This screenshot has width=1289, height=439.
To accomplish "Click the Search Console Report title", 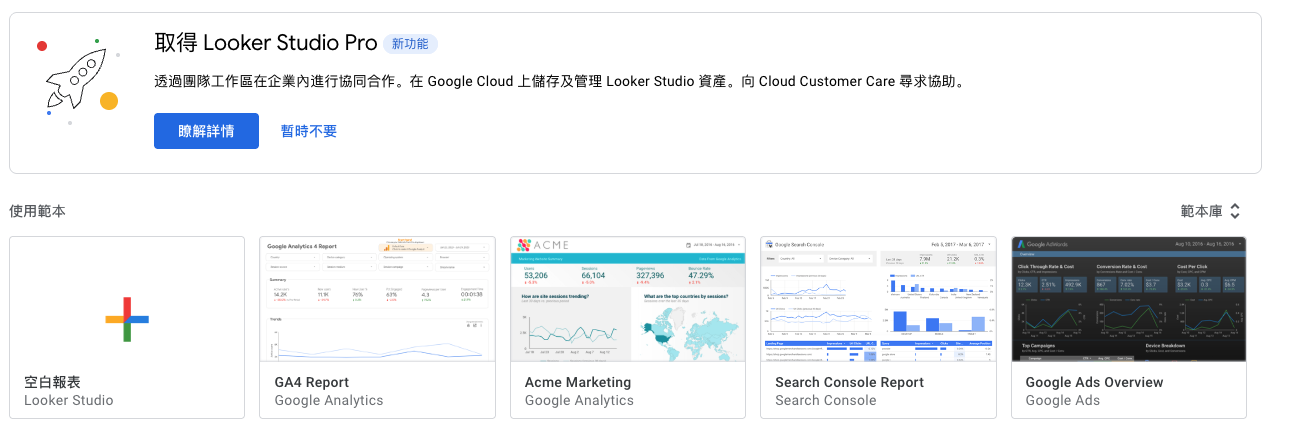I will [849, 382].
